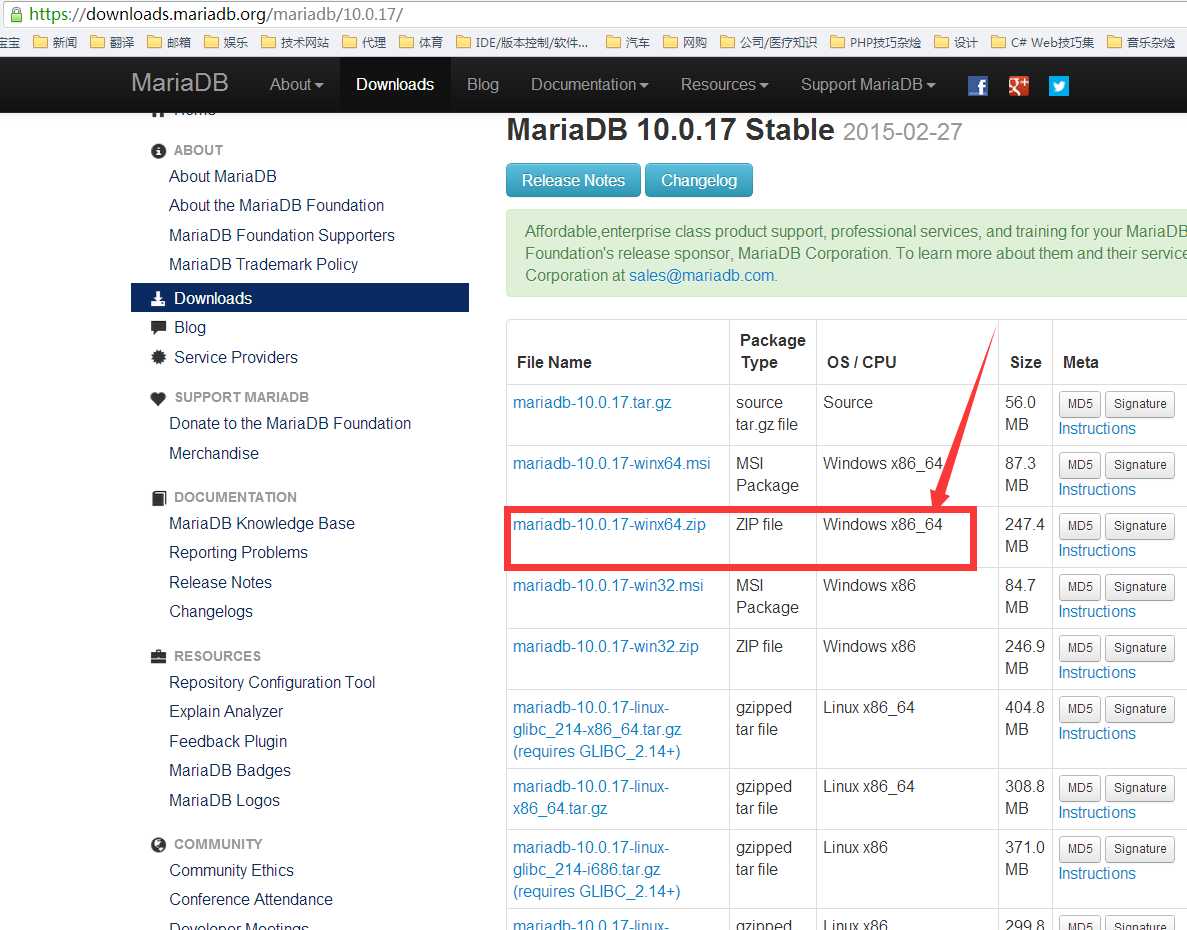Open the 设计 bookmarks folder
This screenshot has width=1187, height=930.
click(x=955, y=42)
